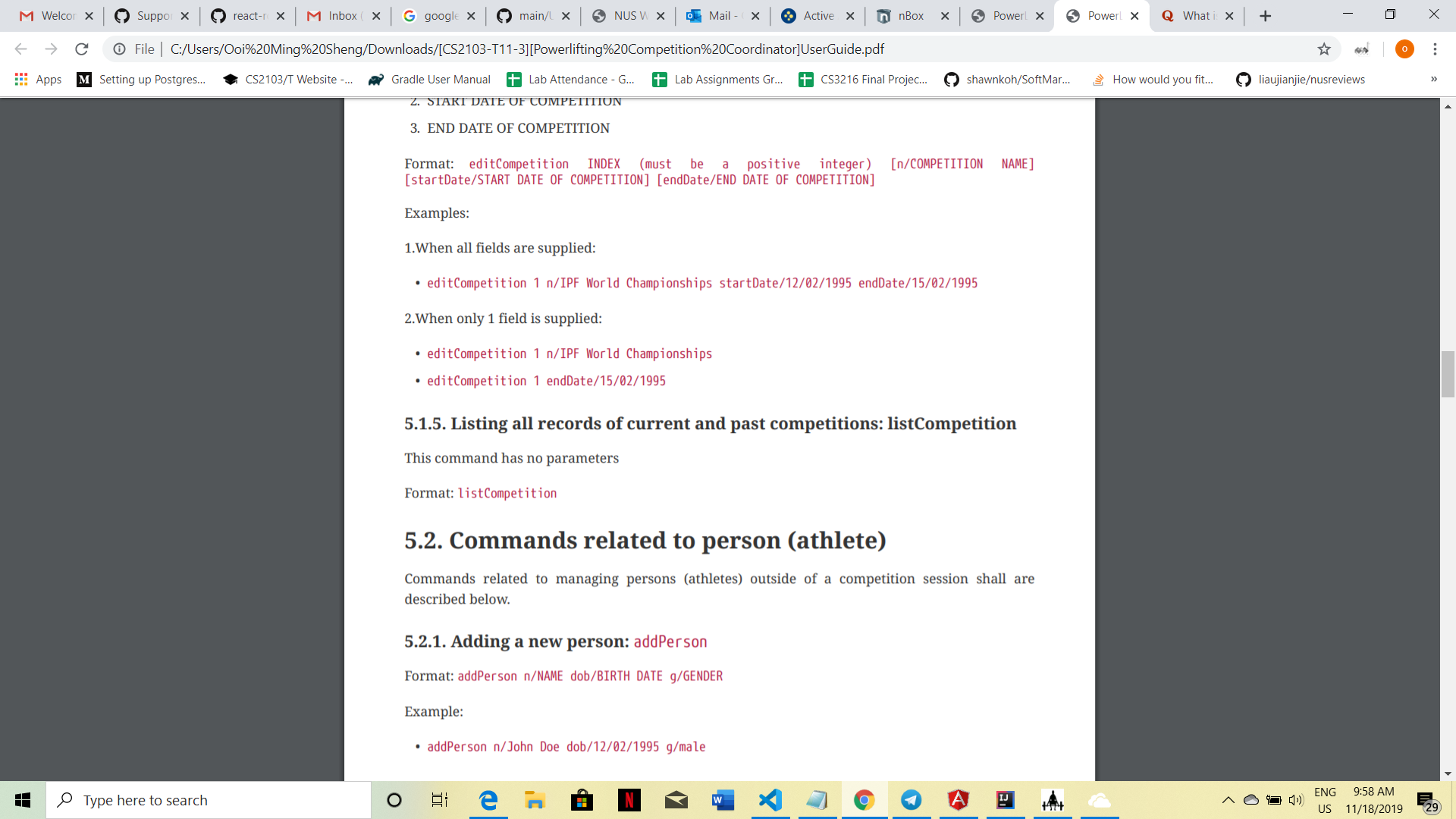1456x819 pixels.
Task: Open Netflix app in taskbar
Action: point(629,800)
